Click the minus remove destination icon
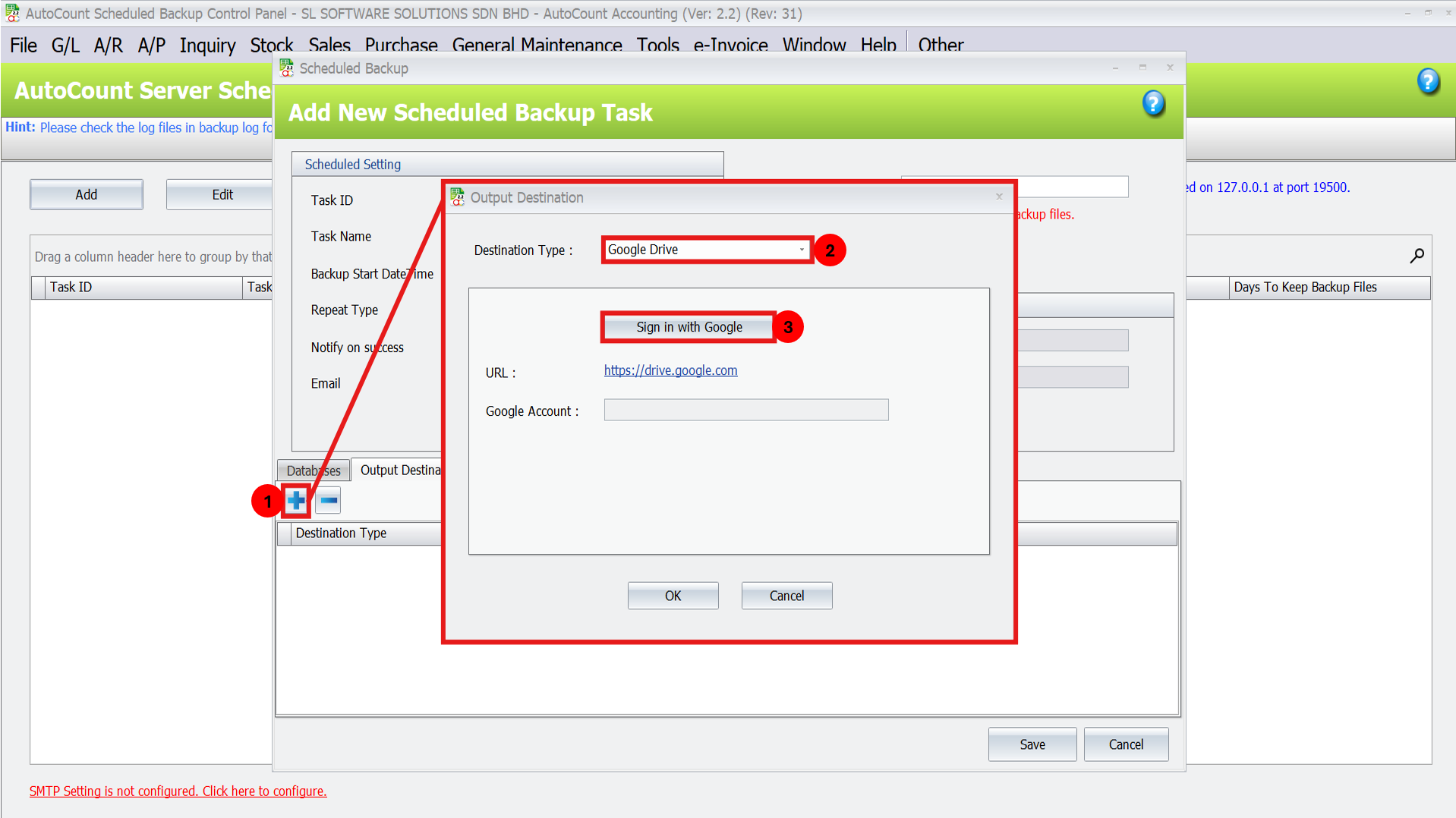This screenshot has height=818, width=1456. tap(329, 501)
